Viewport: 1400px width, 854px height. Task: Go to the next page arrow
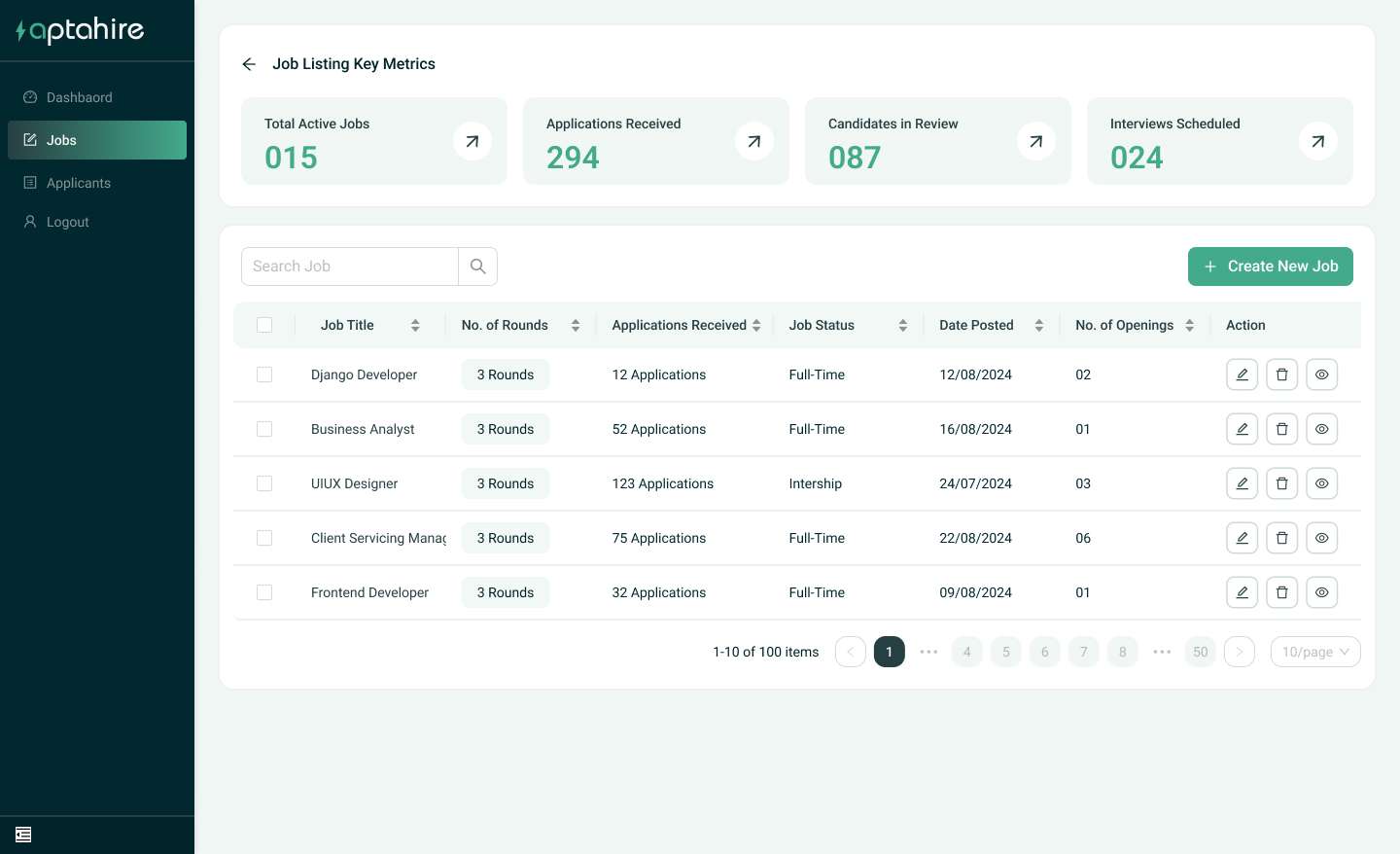click(1239, 652)
